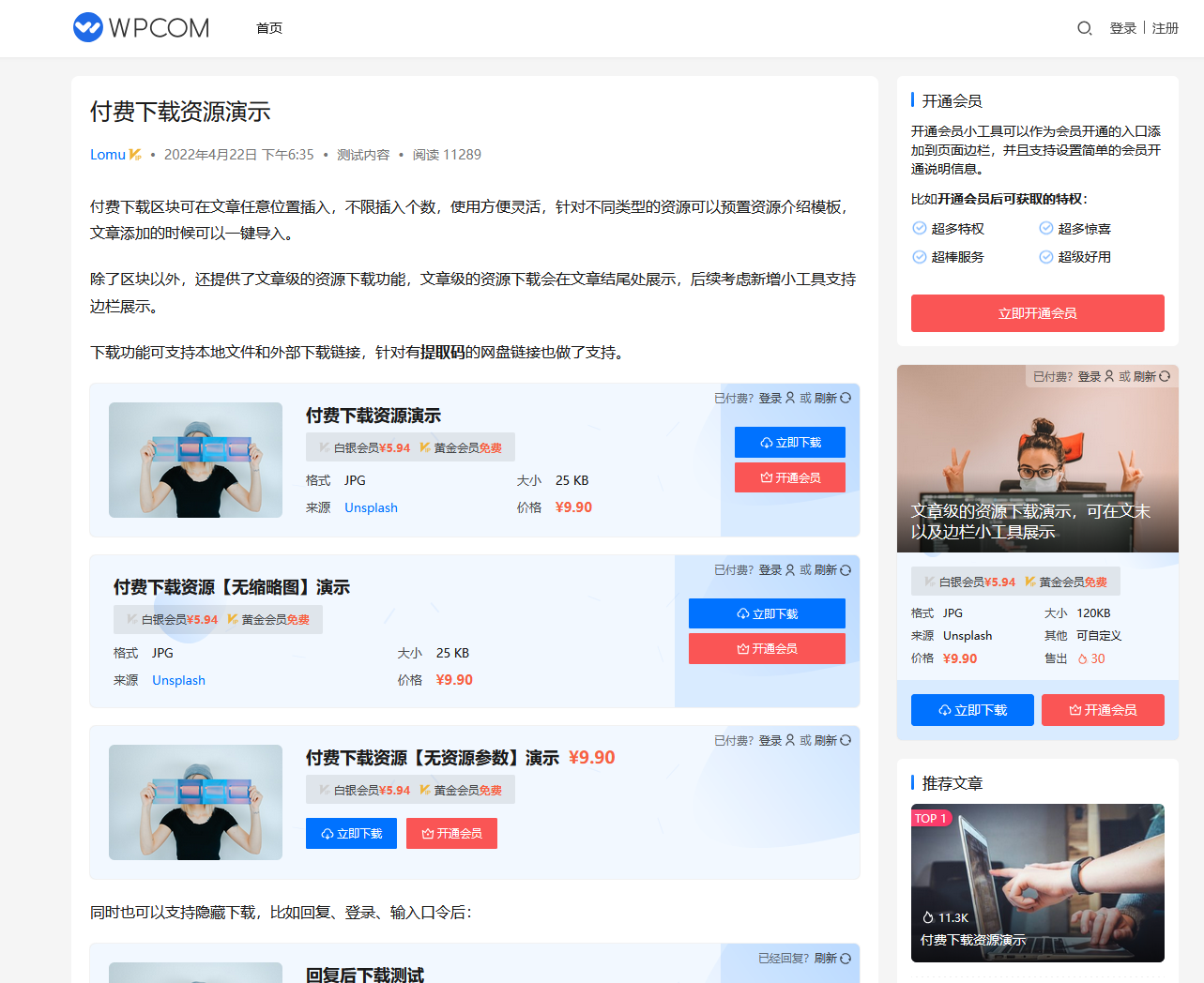Click the search magnifier icon in header
This screenshot has height=983, width=1204.
pyautogui.click(x=1084, y=28)
